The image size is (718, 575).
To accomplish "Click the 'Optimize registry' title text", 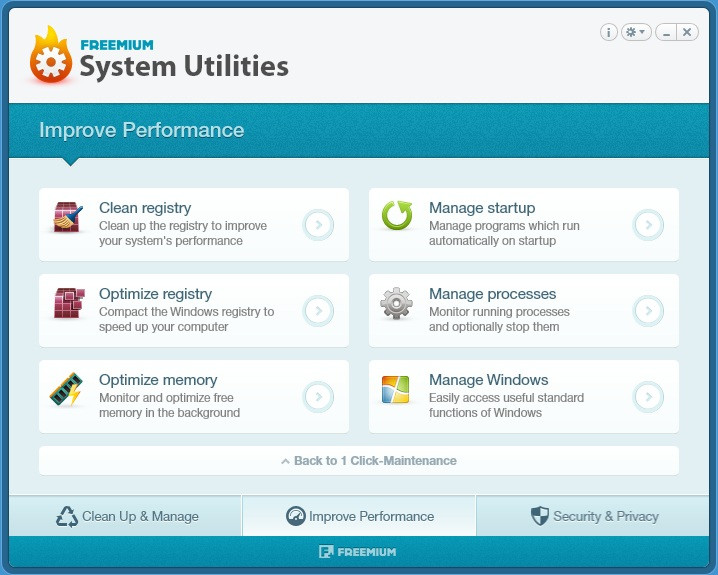I will coord(156,294).
